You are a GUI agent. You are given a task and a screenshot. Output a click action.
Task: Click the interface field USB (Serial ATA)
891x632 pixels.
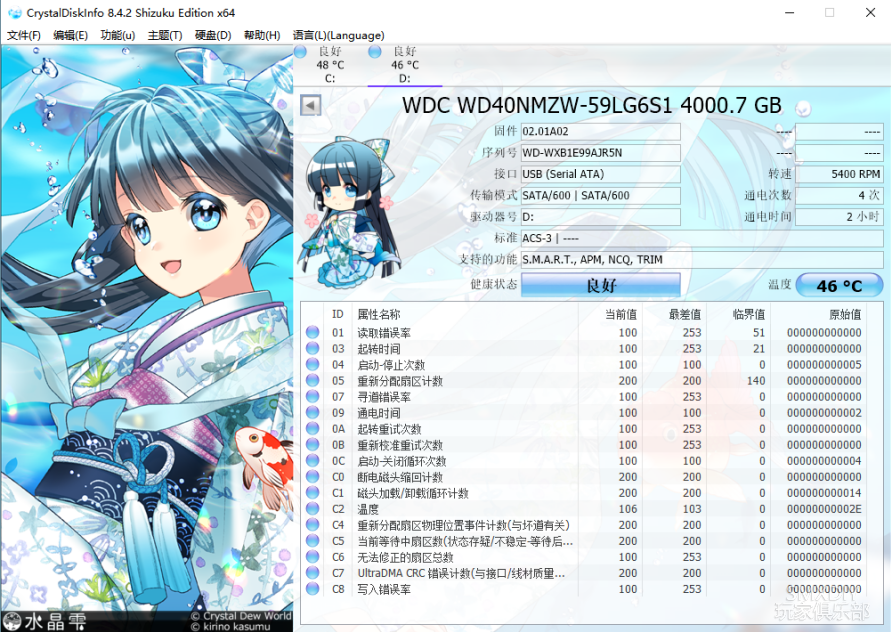(601, 174)
